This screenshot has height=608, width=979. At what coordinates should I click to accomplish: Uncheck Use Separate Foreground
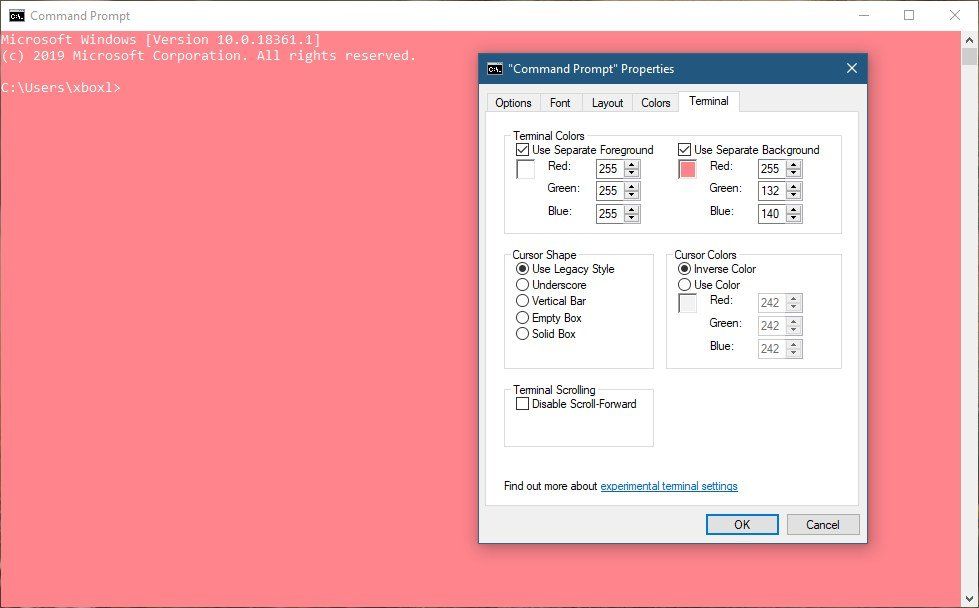[521, 150]
